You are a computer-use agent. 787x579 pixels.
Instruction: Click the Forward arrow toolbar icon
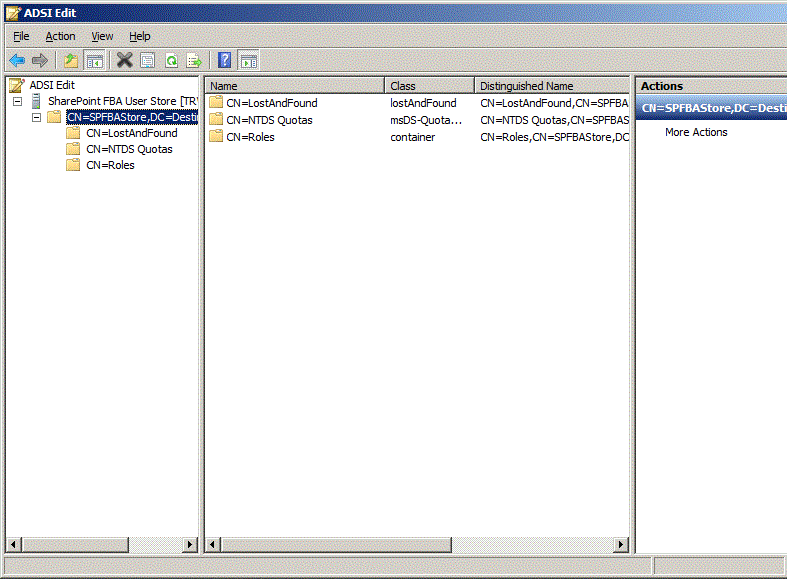(x=40, y=61)
